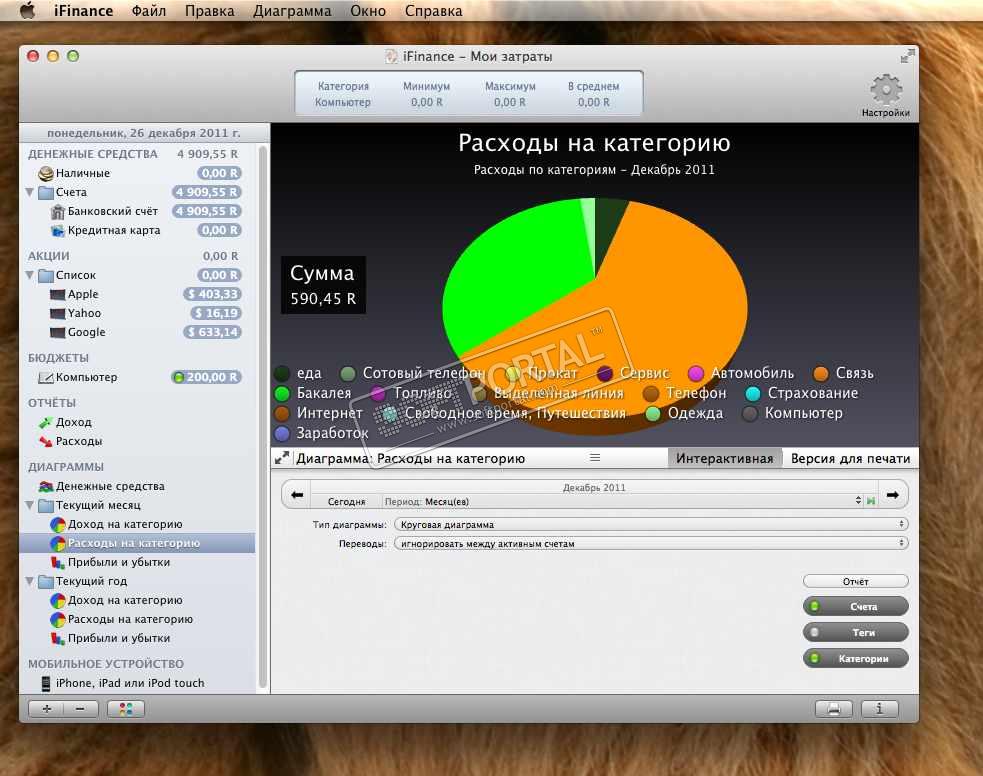Click the Банковский счёт bank icon
This screenshot has height=776, width=983.
click(58, 212)
